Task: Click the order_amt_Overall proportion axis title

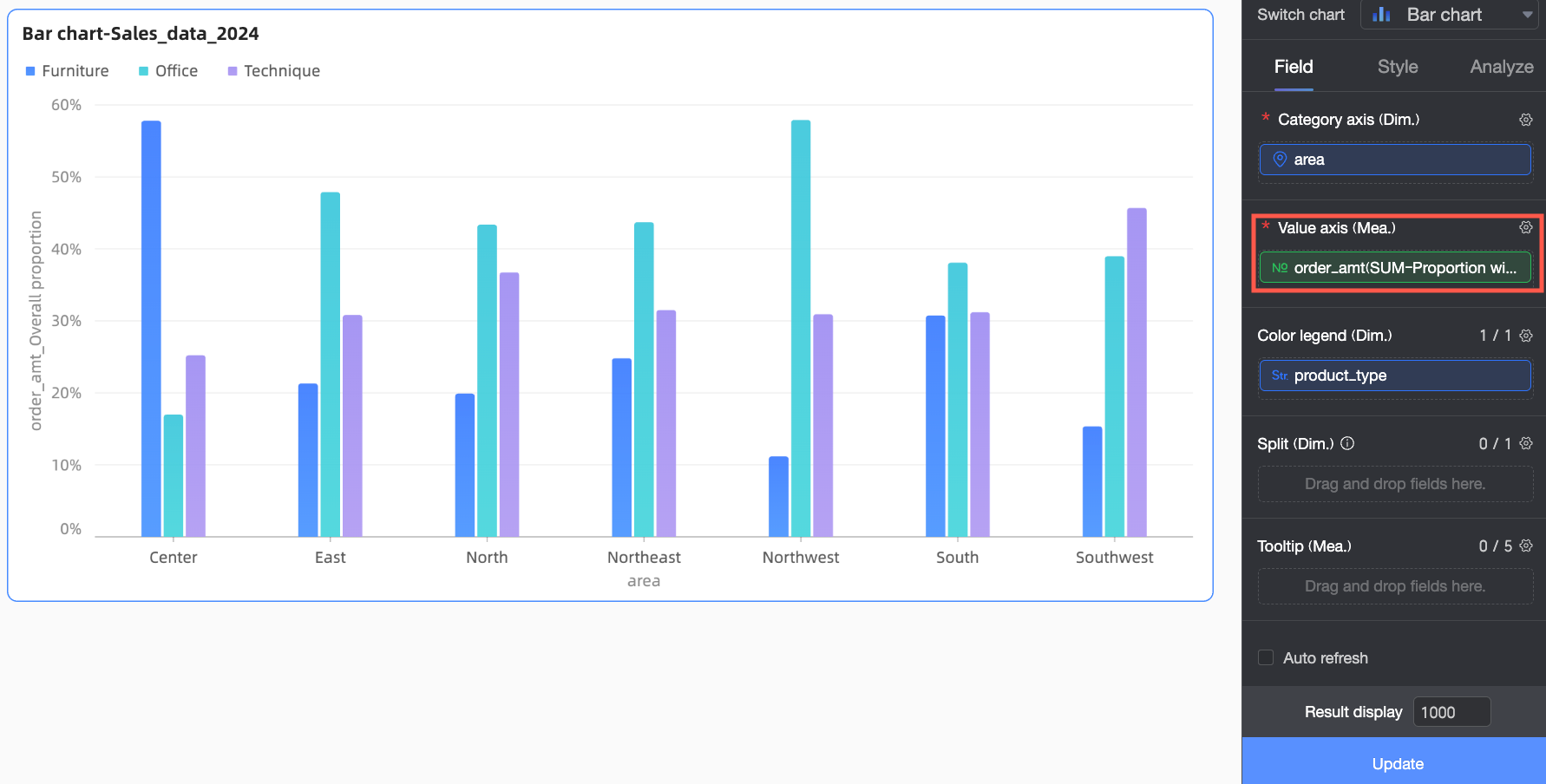Action: click(36, 321)
